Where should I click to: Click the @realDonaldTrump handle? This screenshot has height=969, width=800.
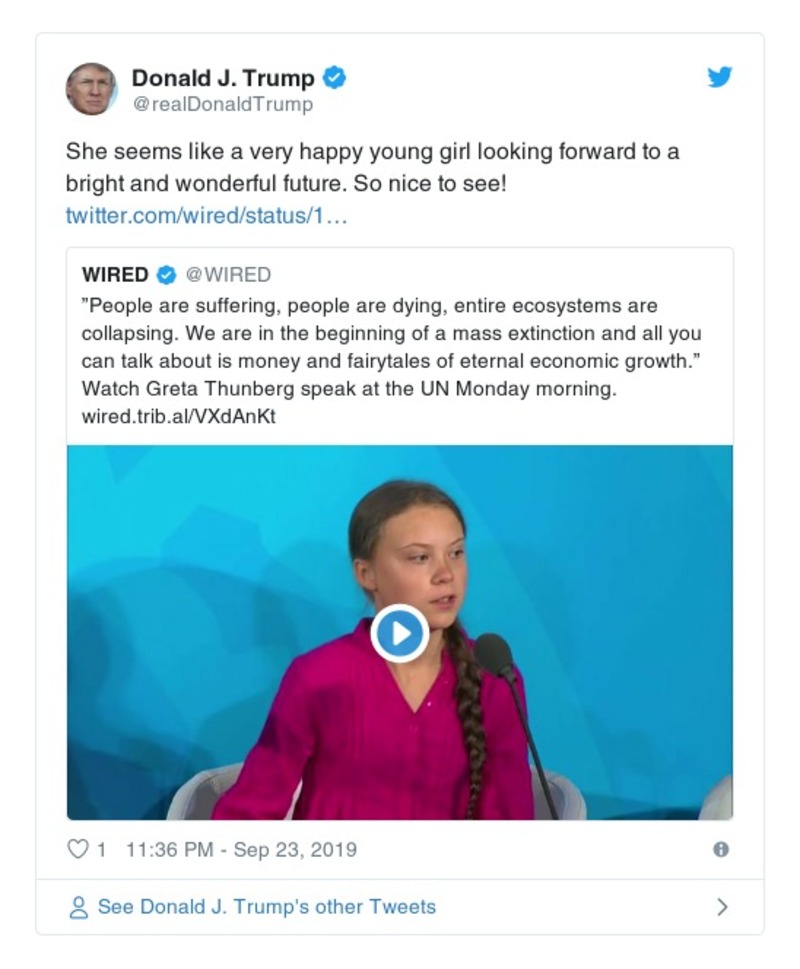(222, 104)
